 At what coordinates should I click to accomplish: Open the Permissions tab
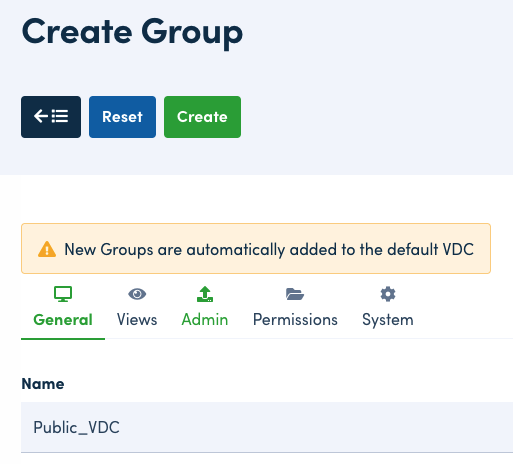295,320
